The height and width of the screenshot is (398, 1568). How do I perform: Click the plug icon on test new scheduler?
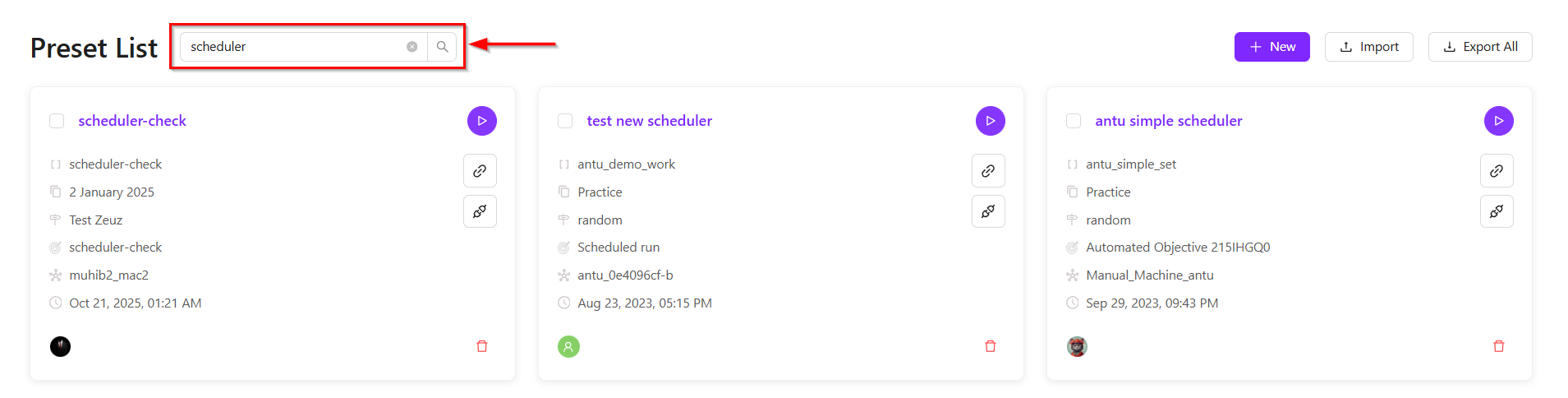click(x=988, y=211)
